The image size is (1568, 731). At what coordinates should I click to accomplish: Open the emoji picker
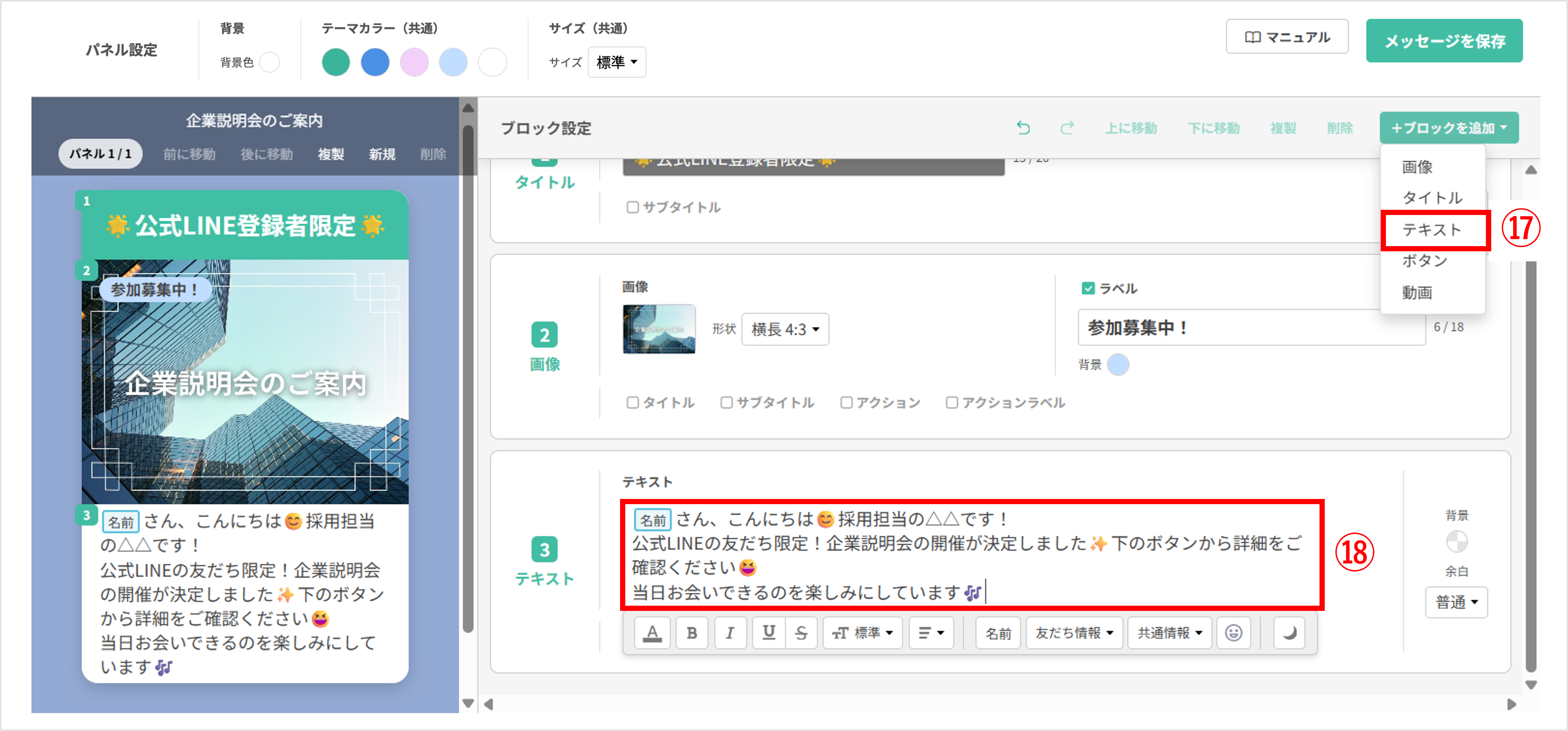click(1233, 633)
